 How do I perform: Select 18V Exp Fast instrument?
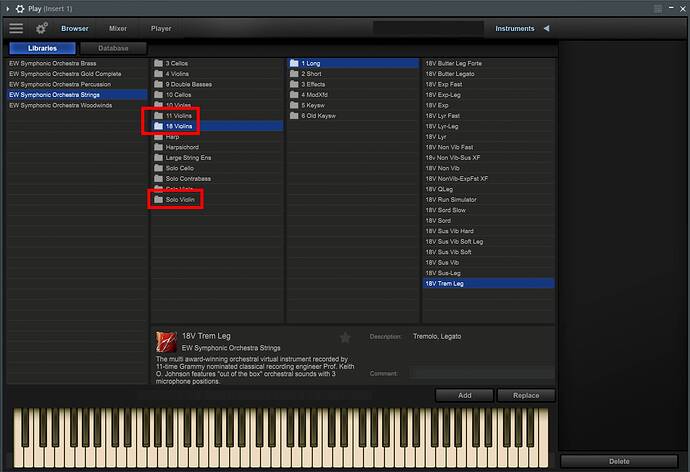[x=488, y=84]
